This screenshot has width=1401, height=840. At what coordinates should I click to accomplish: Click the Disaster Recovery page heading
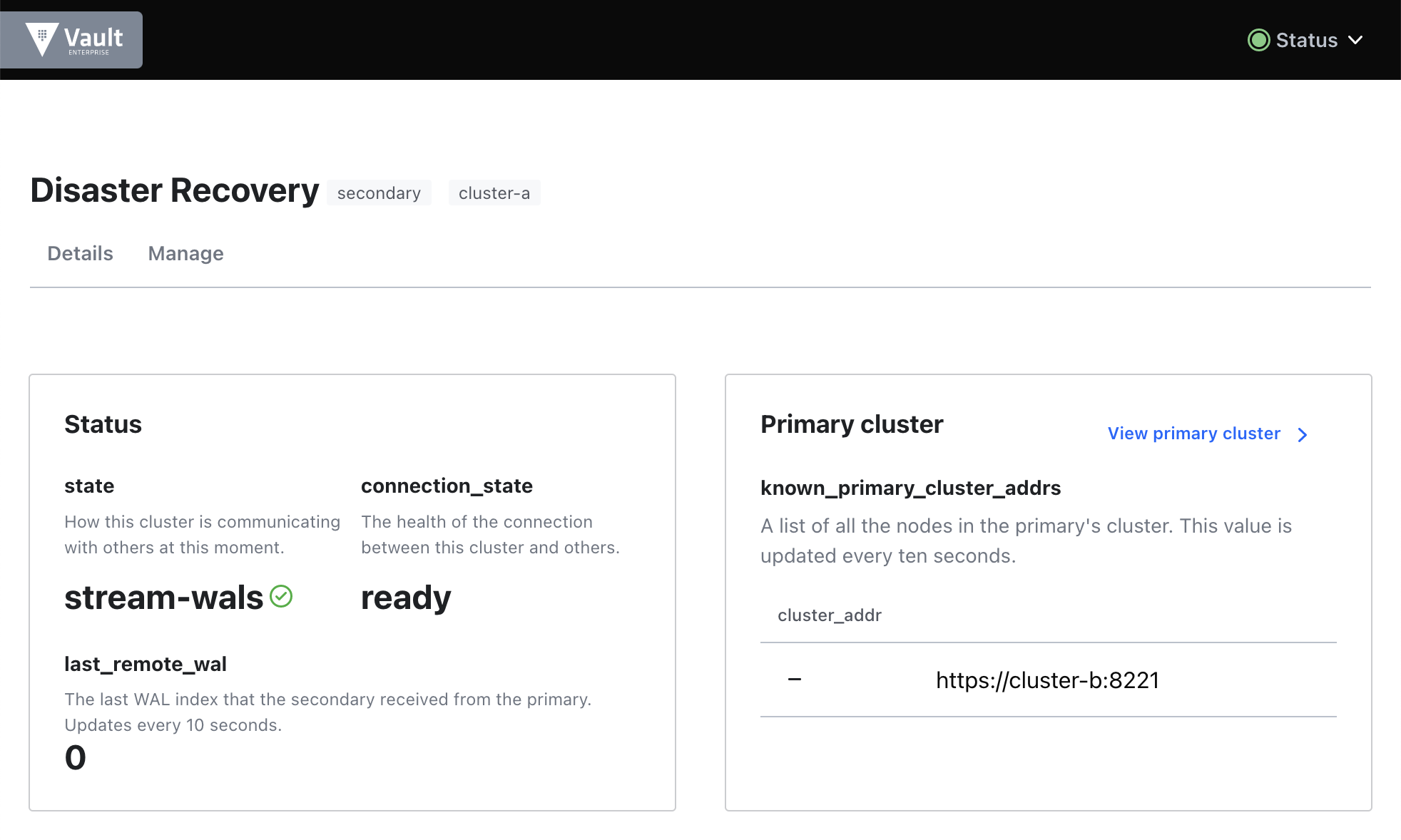point(173,190)
